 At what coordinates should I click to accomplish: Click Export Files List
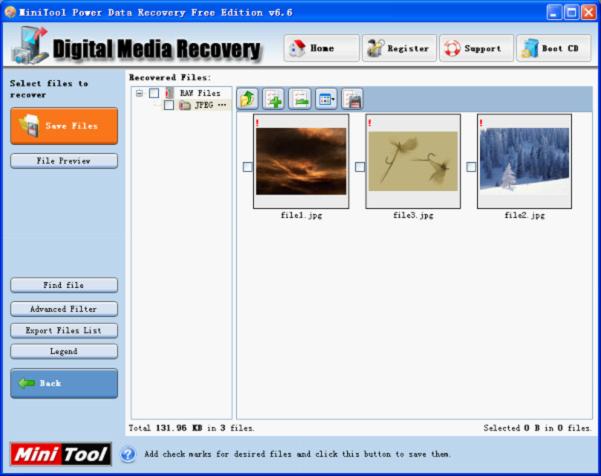pyautogui.click(x=64, y=330)
